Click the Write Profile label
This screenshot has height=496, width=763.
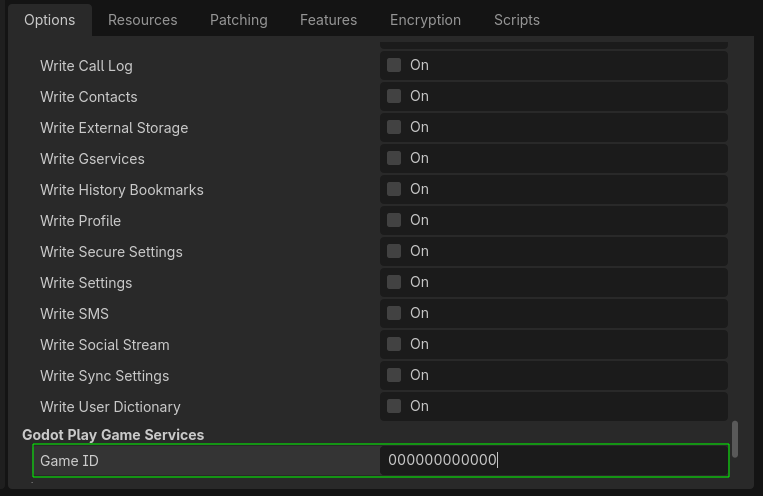coord(80,220)
